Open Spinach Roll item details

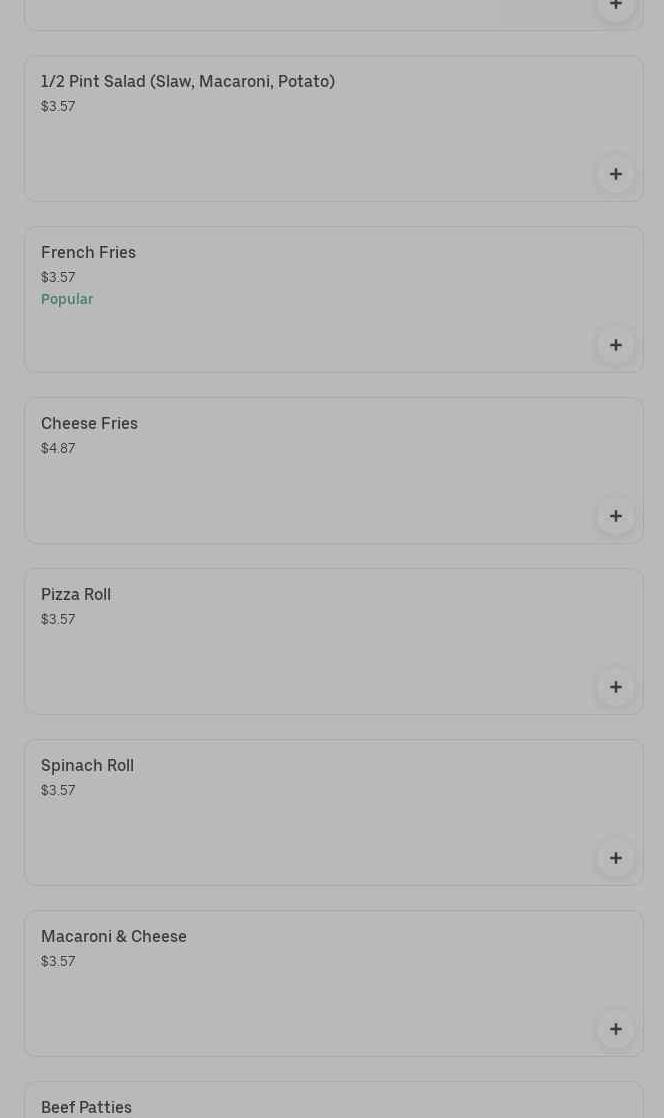click(87, 766)
